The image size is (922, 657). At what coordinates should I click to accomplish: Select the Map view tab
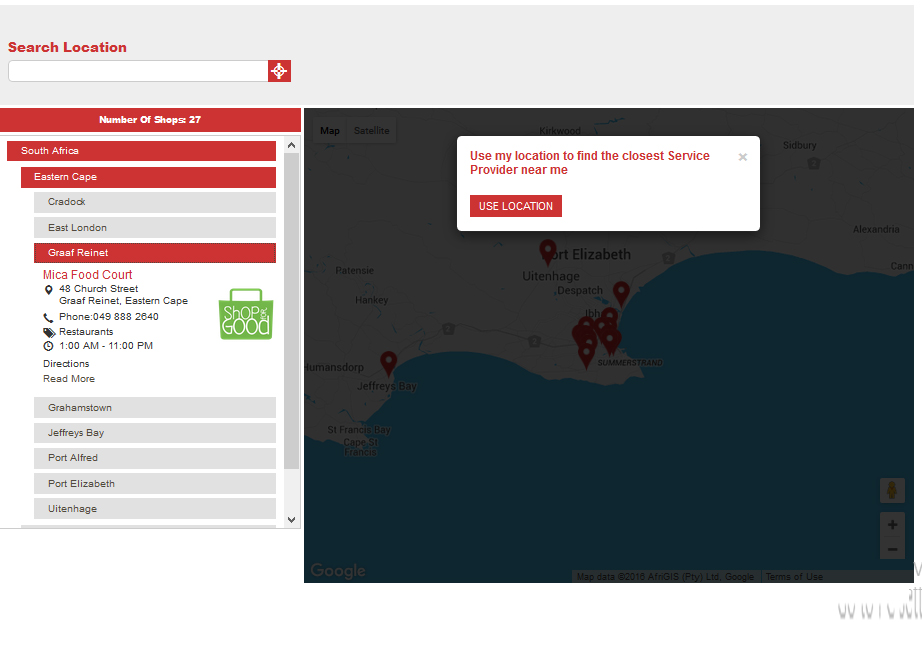pyautogui.click(x=330, y=131)
